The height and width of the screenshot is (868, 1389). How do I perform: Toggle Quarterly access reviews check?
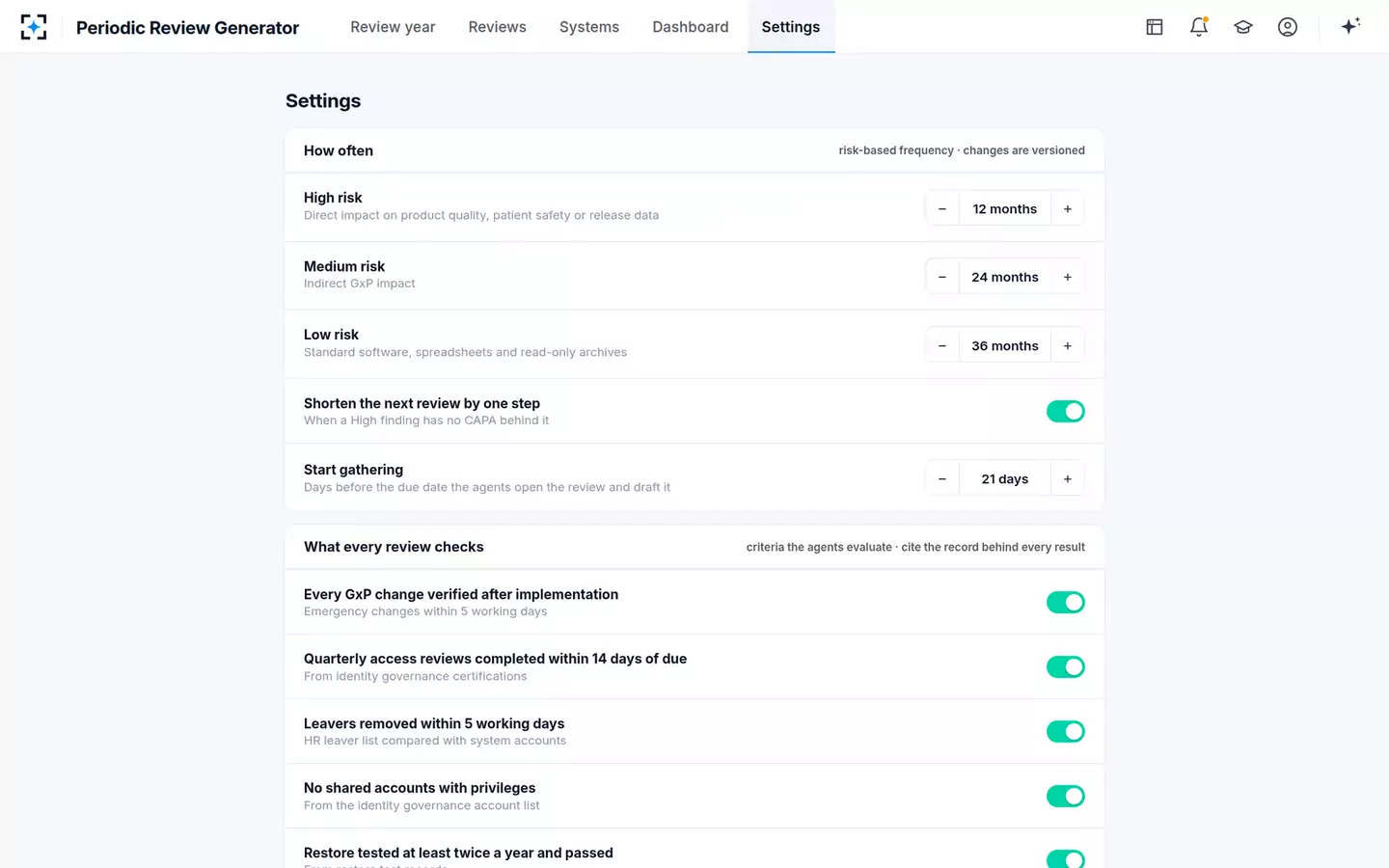click(x=1066, y=667)
